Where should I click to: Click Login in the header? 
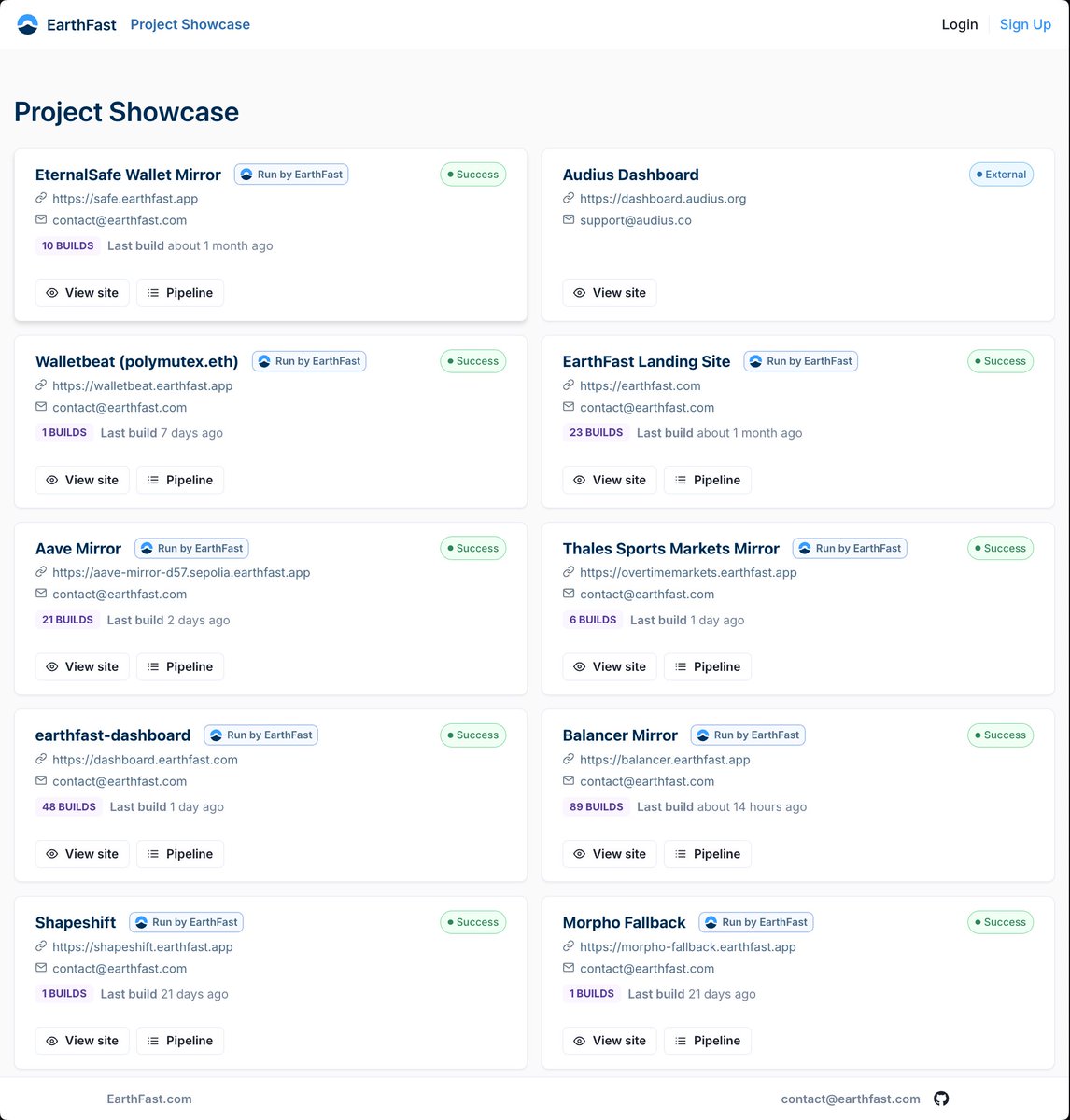(960, 24)
